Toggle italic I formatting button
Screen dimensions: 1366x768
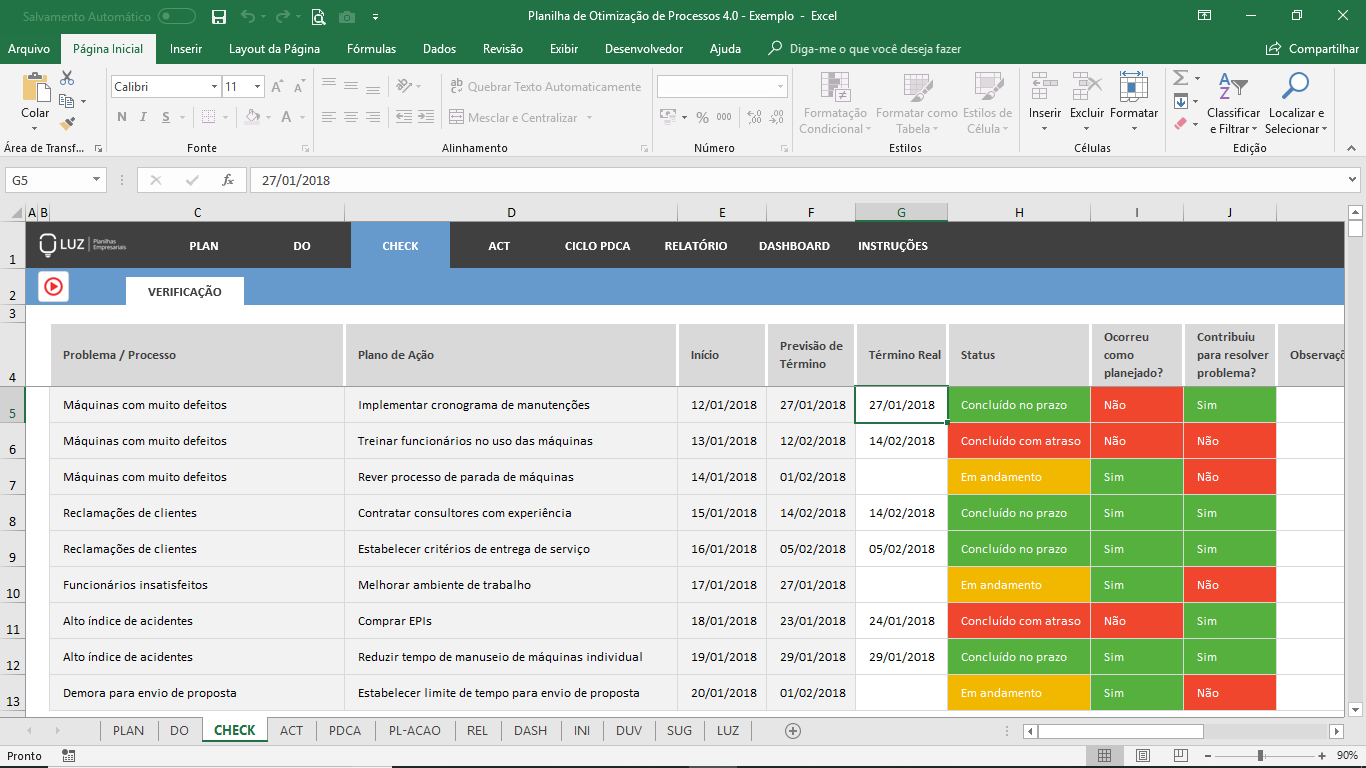point(144,117)
